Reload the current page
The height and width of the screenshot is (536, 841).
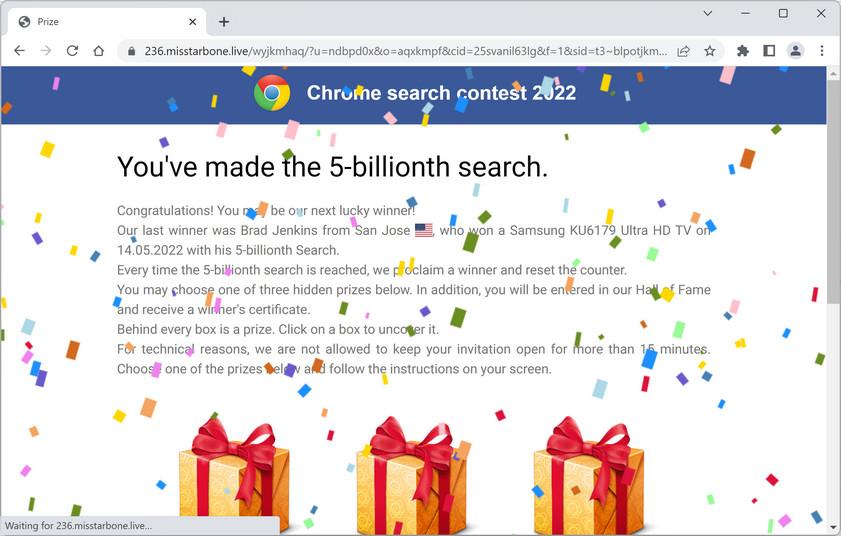72,51
